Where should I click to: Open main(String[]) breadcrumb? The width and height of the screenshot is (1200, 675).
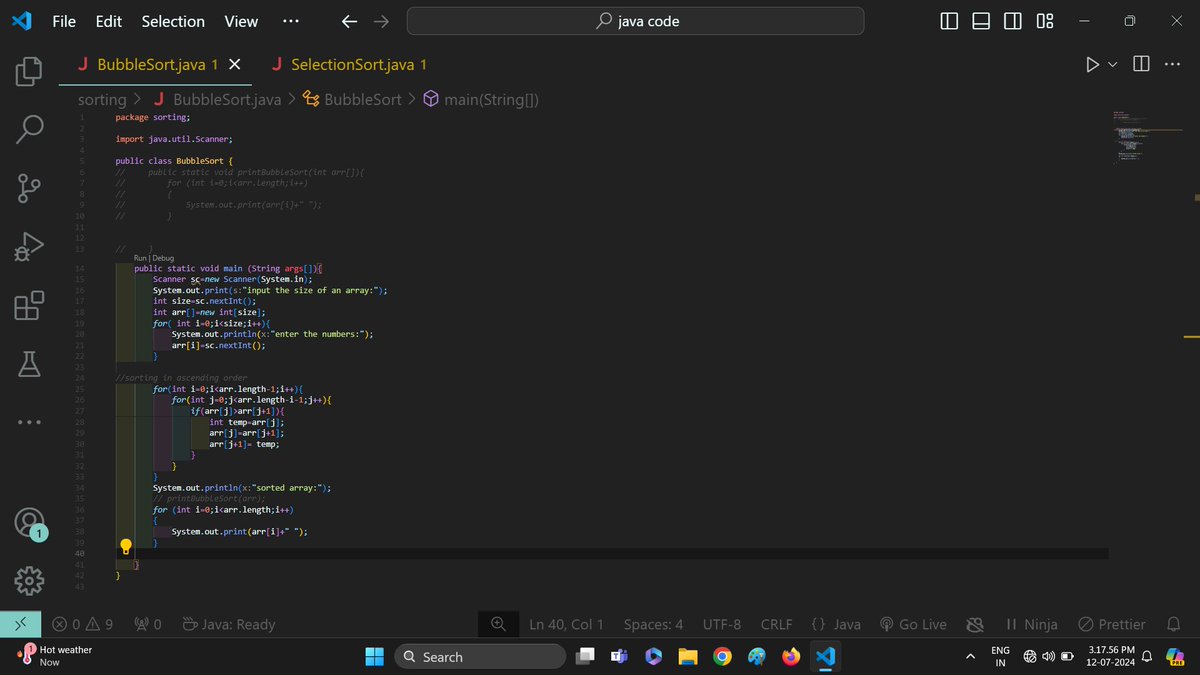[x=480, y=99]
